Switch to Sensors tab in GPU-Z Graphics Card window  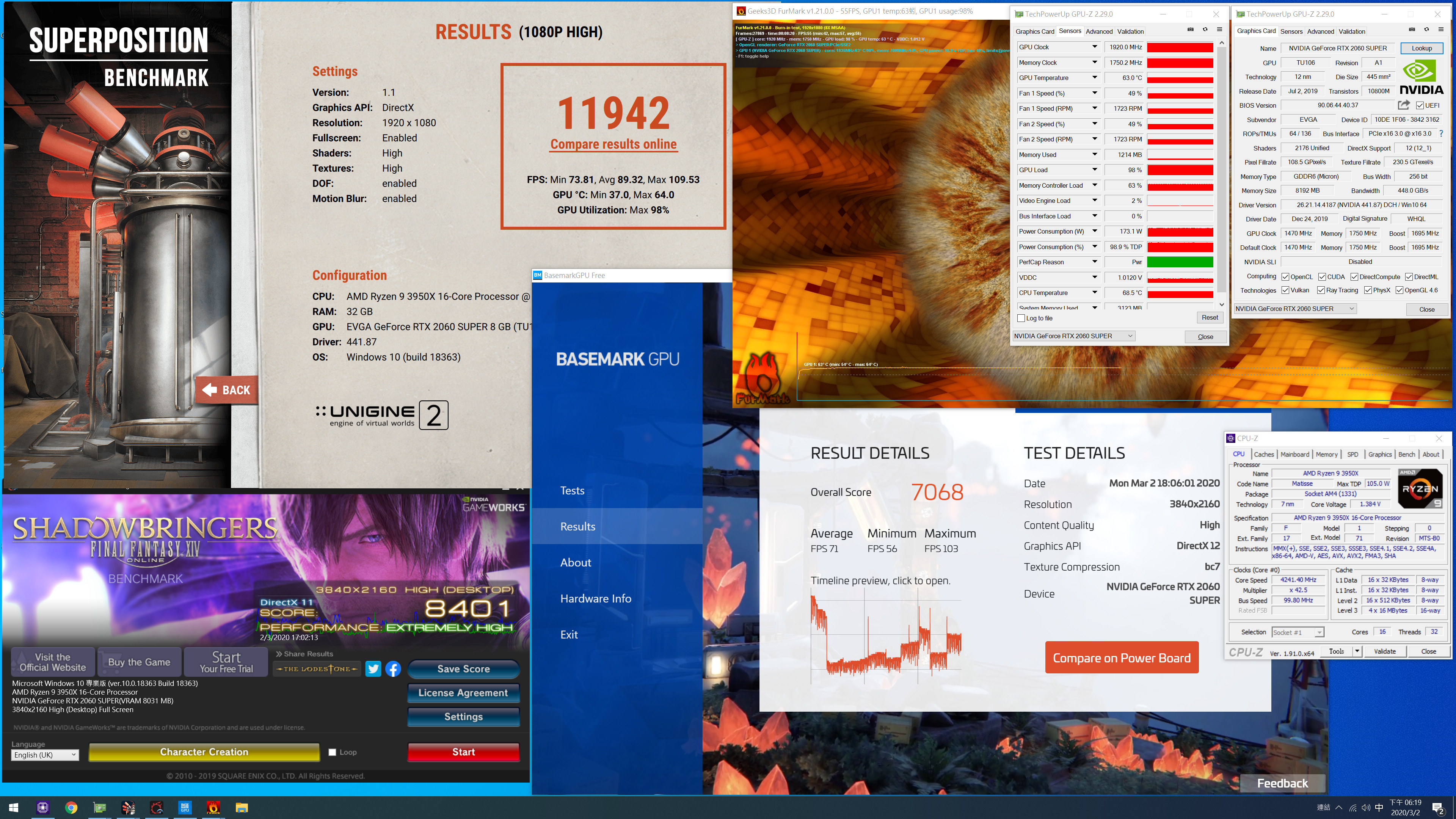(x=1291, y=31)
